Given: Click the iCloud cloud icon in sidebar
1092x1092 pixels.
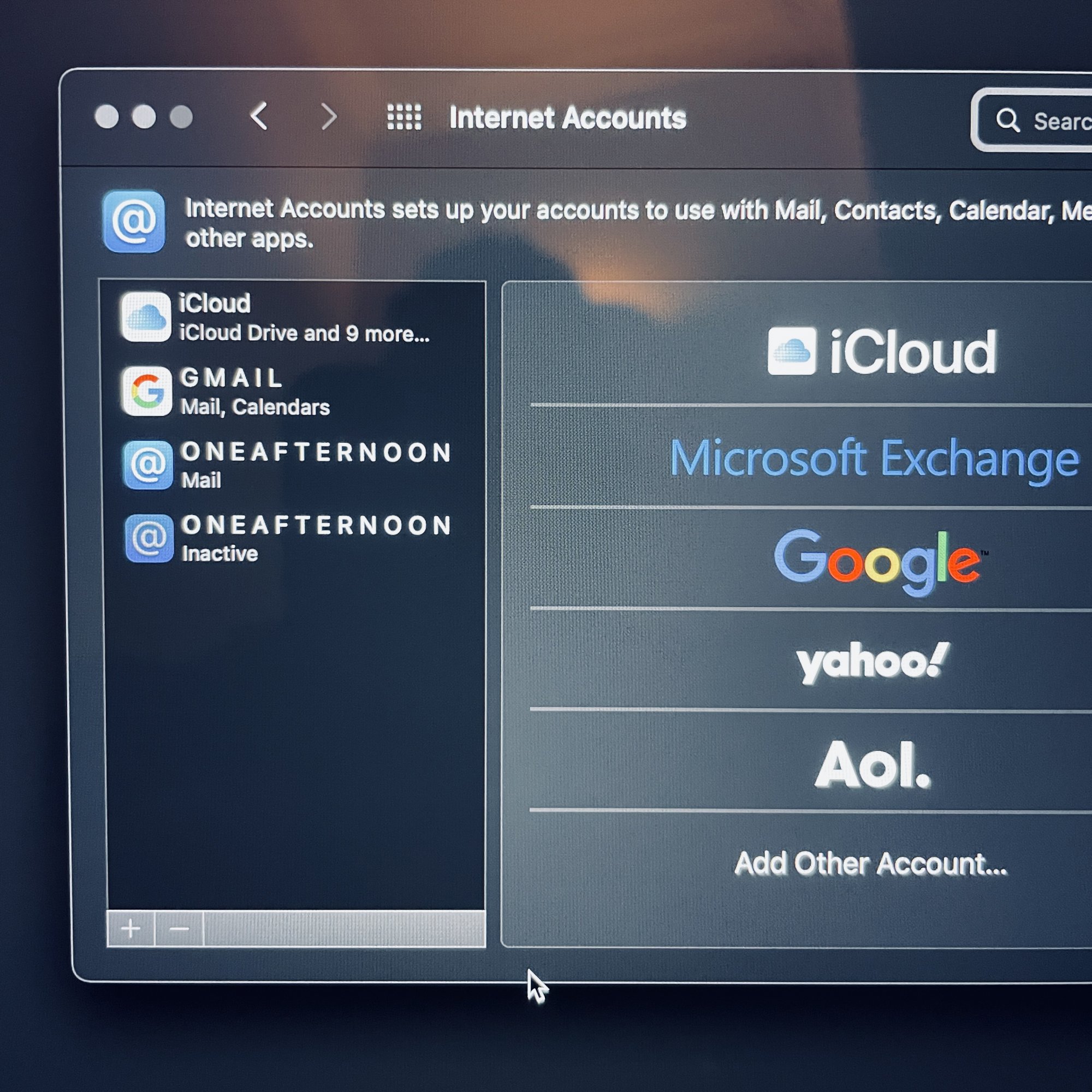Looking at the screenshot, I should (x=146, y=317).
